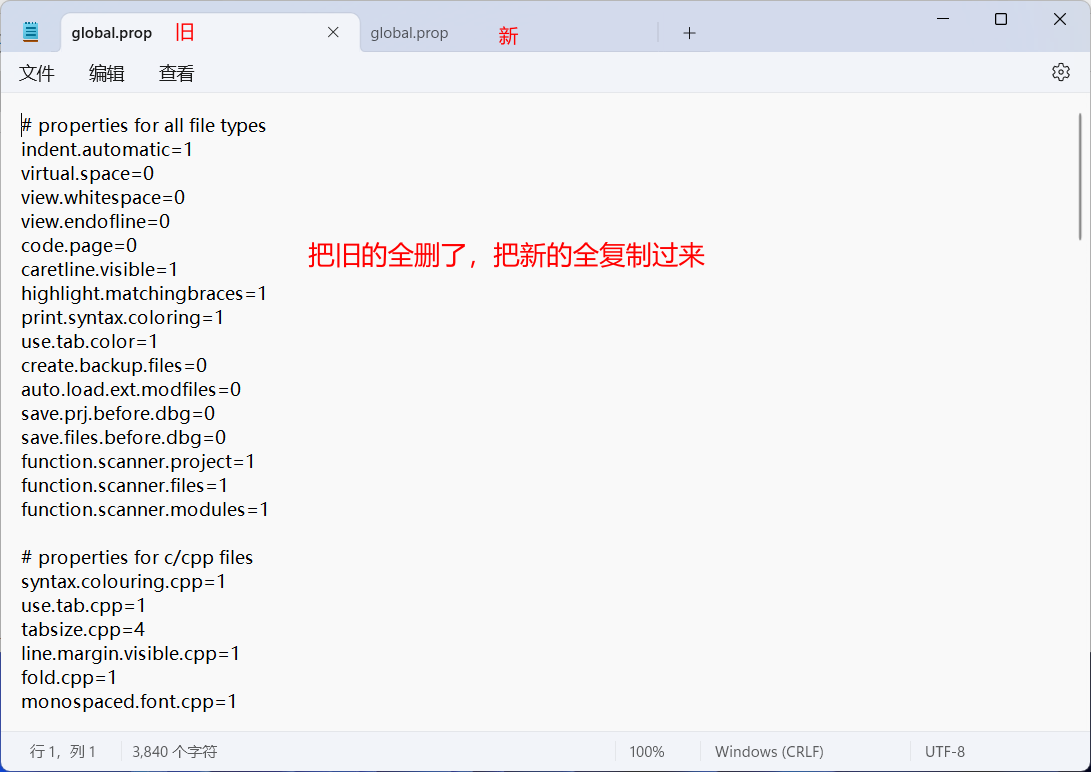This screenshot has width=1091, height=772.
Task: Close the global.prop 旧 tab with its X
Action: coord(333,31)
